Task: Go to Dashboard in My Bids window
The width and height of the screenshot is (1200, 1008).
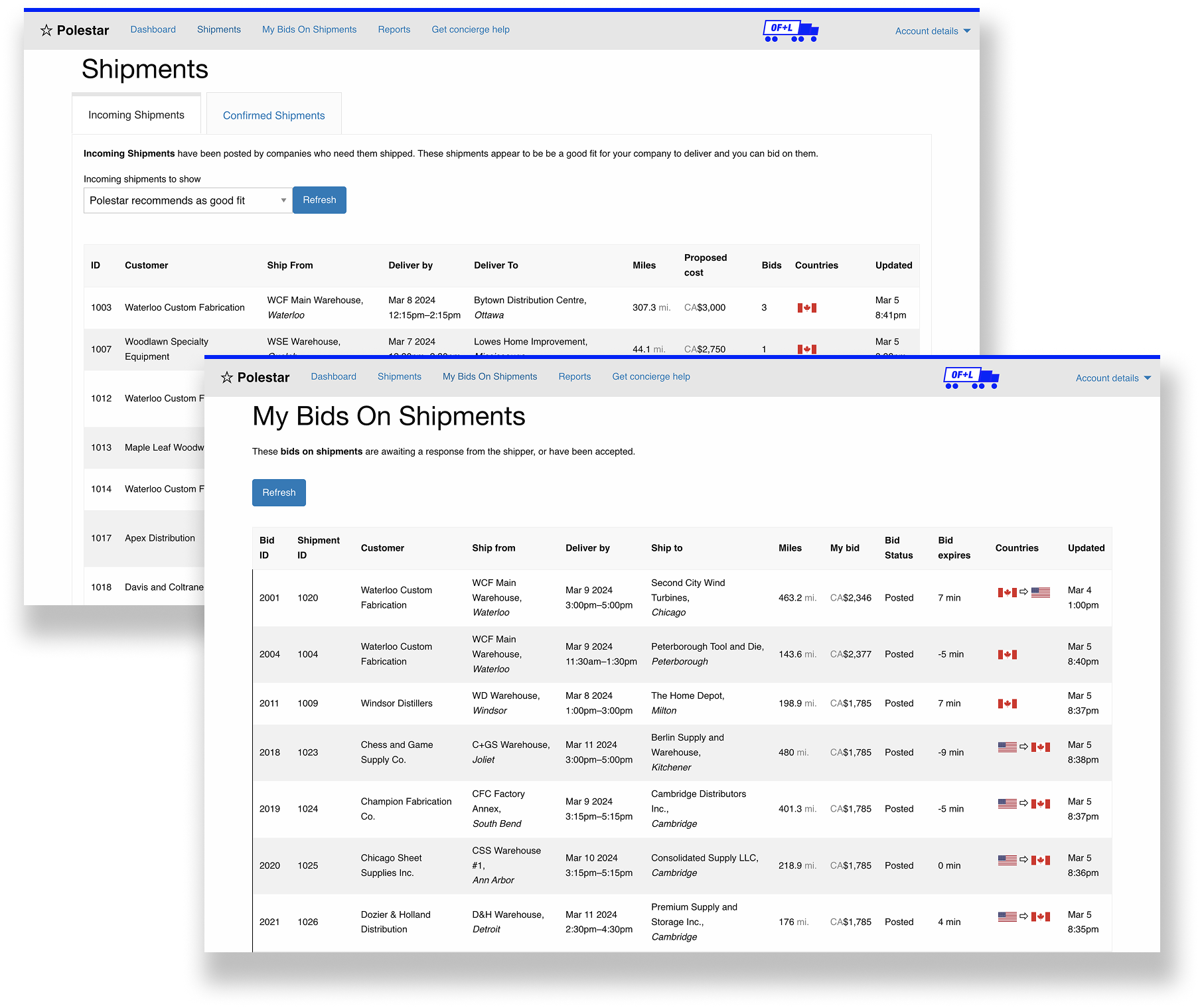Action: pos(334,377)
